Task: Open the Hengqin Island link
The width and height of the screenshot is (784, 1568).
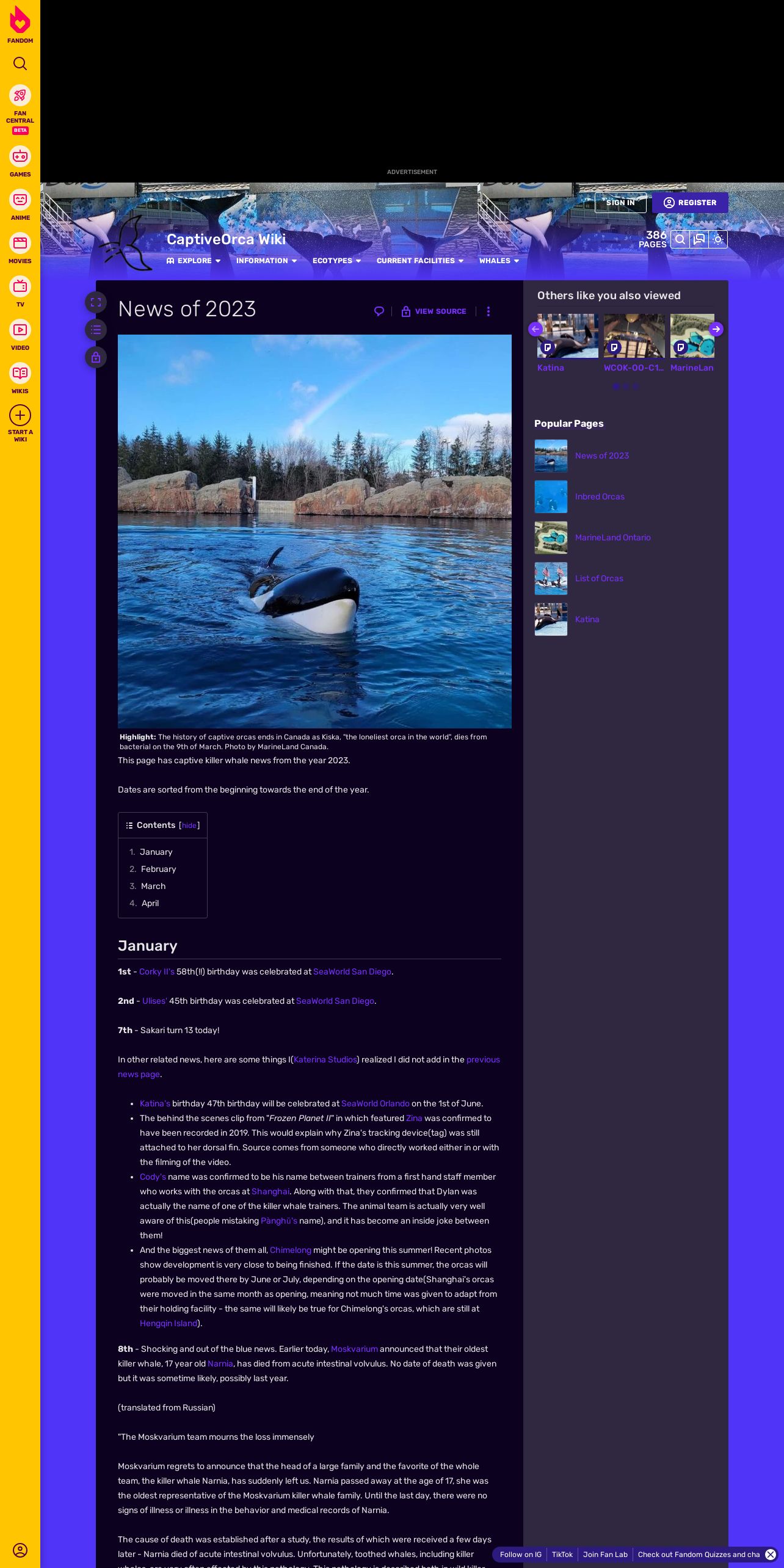Action: (x=169, y=1323)
